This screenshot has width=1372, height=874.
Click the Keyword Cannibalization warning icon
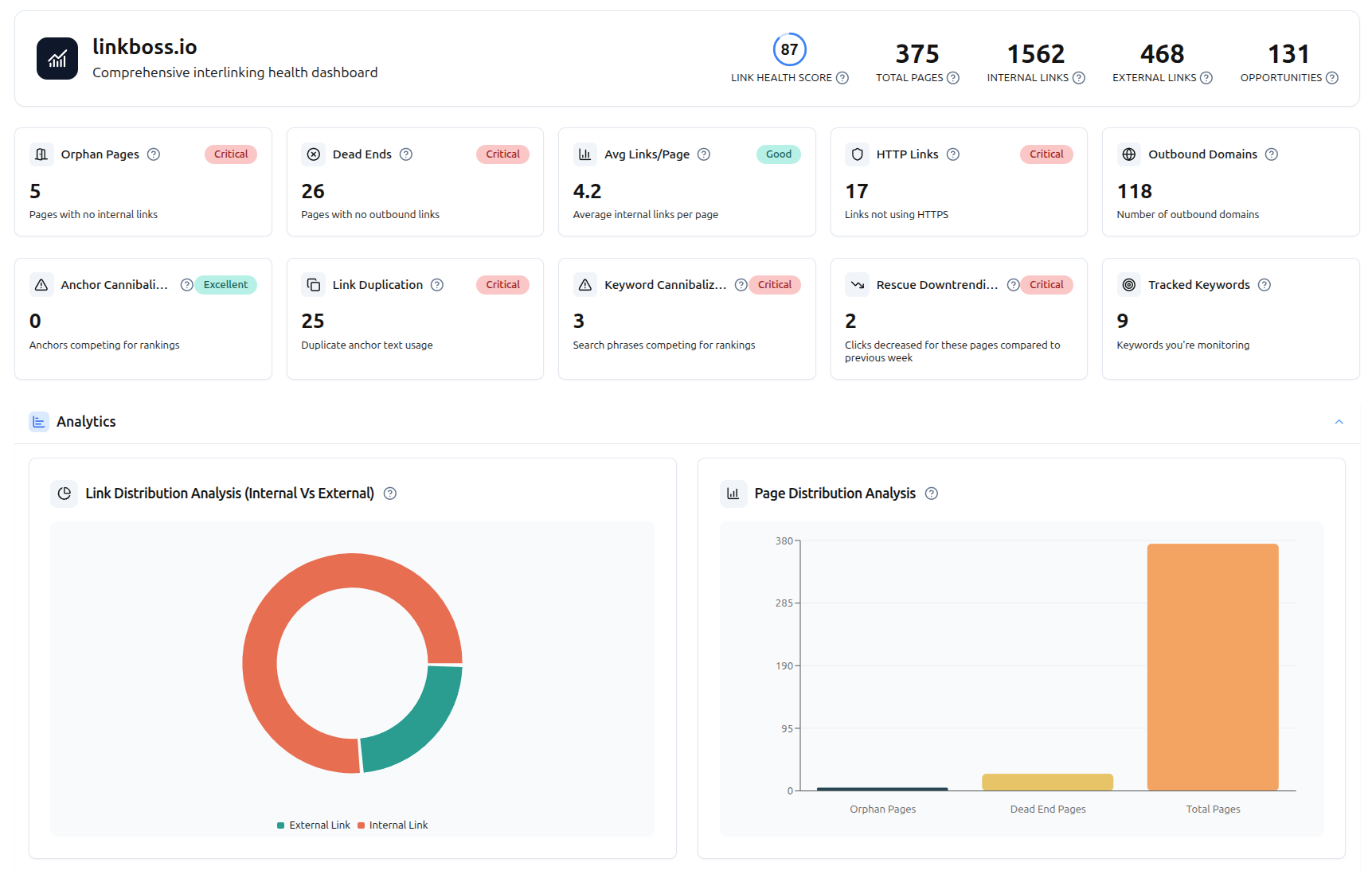(x=585, y=284)
